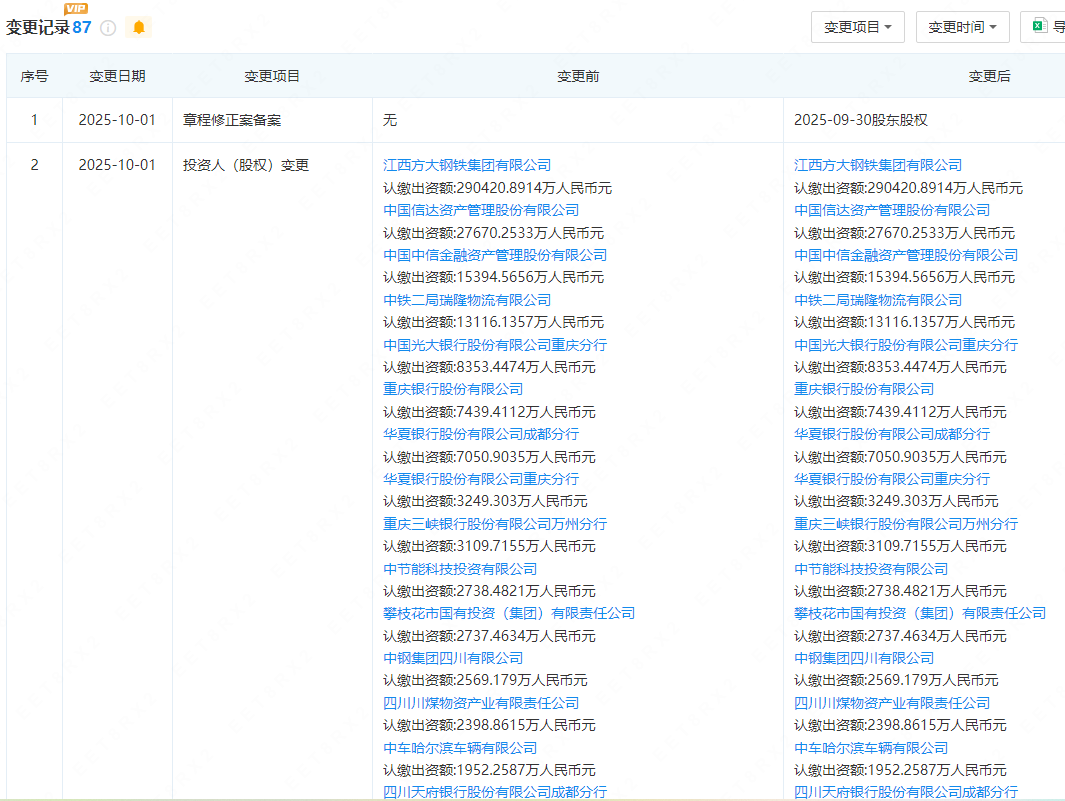Click the 变更记录 section title
1065x801 pixels.
click(x=38, y=27)
